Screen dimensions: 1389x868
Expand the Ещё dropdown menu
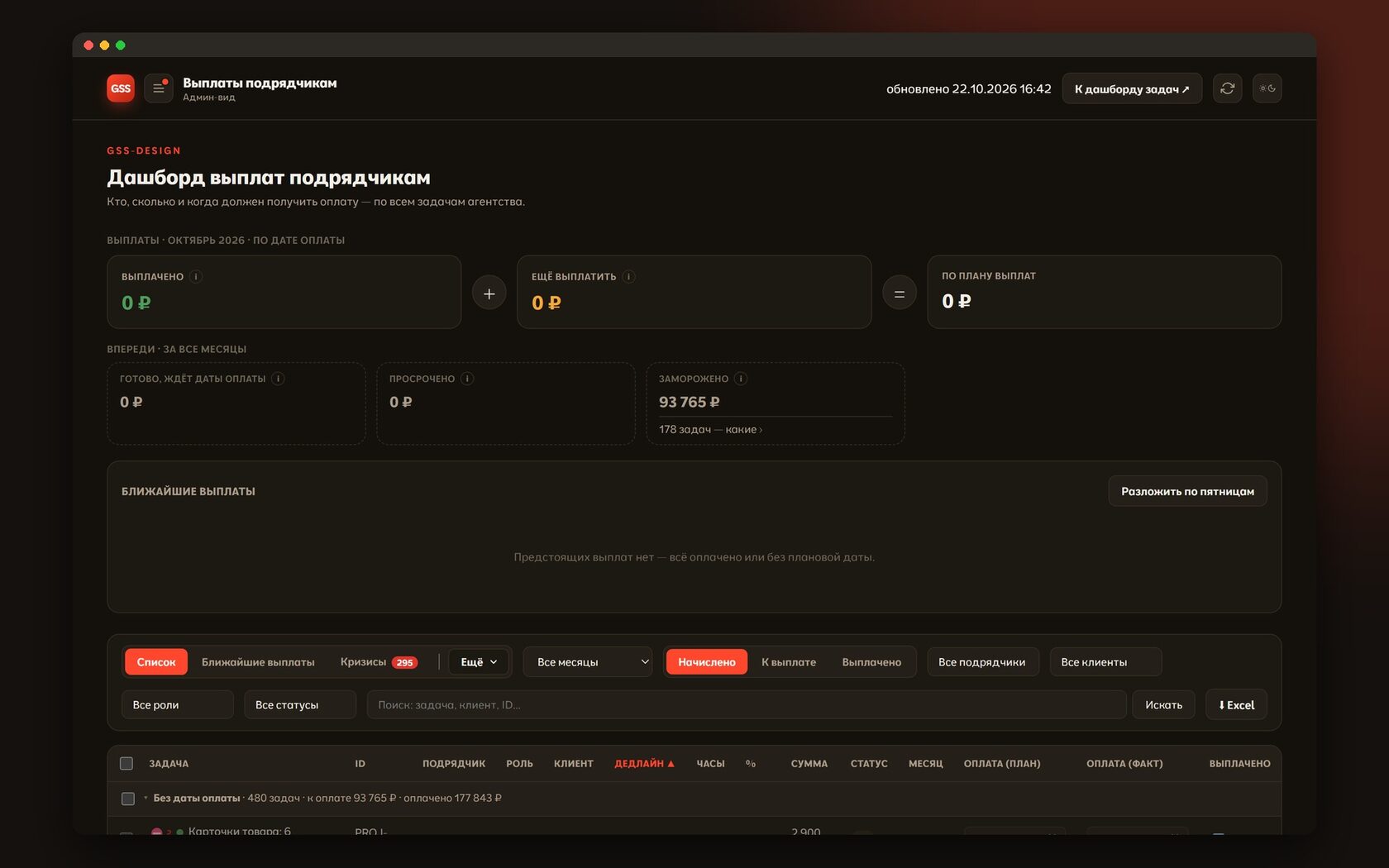(479, 662)
